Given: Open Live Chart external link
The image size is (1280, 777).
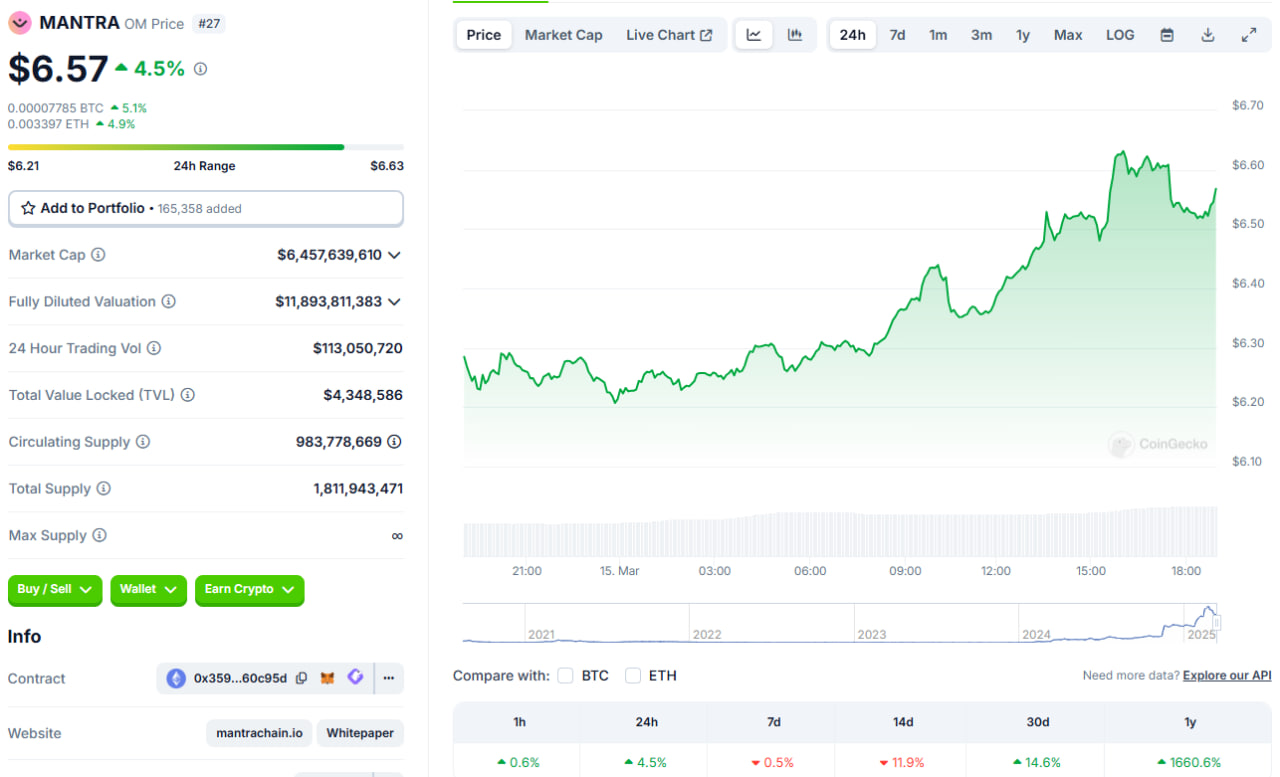Looking at the screenshot, I should coord(669,35).
